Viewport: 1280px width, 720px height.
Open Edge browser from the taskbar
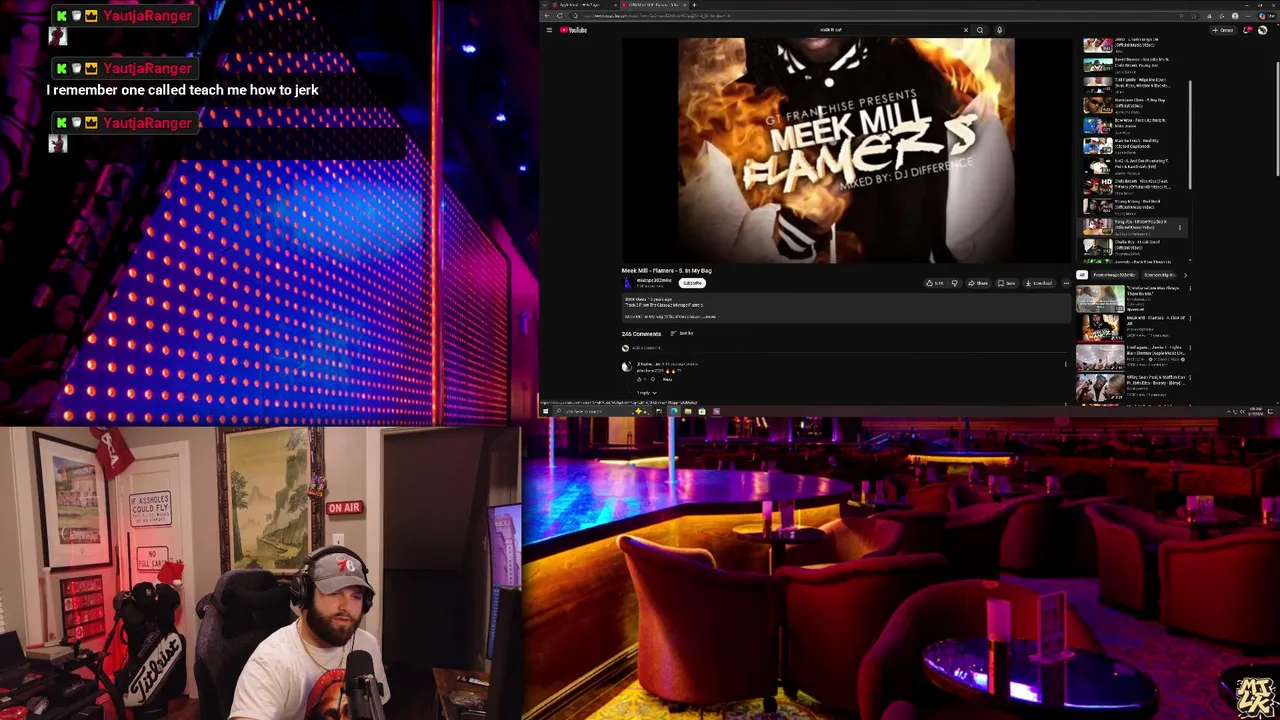(673, 411)
